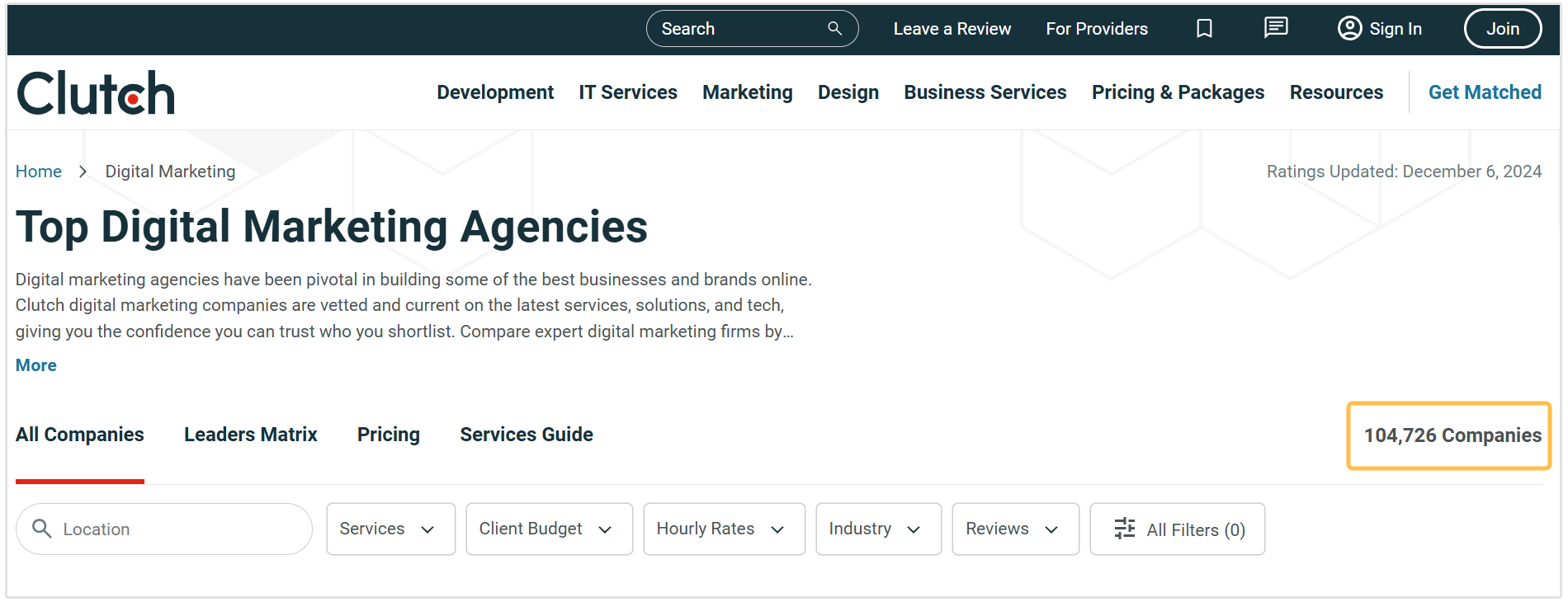Click the user profile icon beside Sign In

tap(1349, 29)
